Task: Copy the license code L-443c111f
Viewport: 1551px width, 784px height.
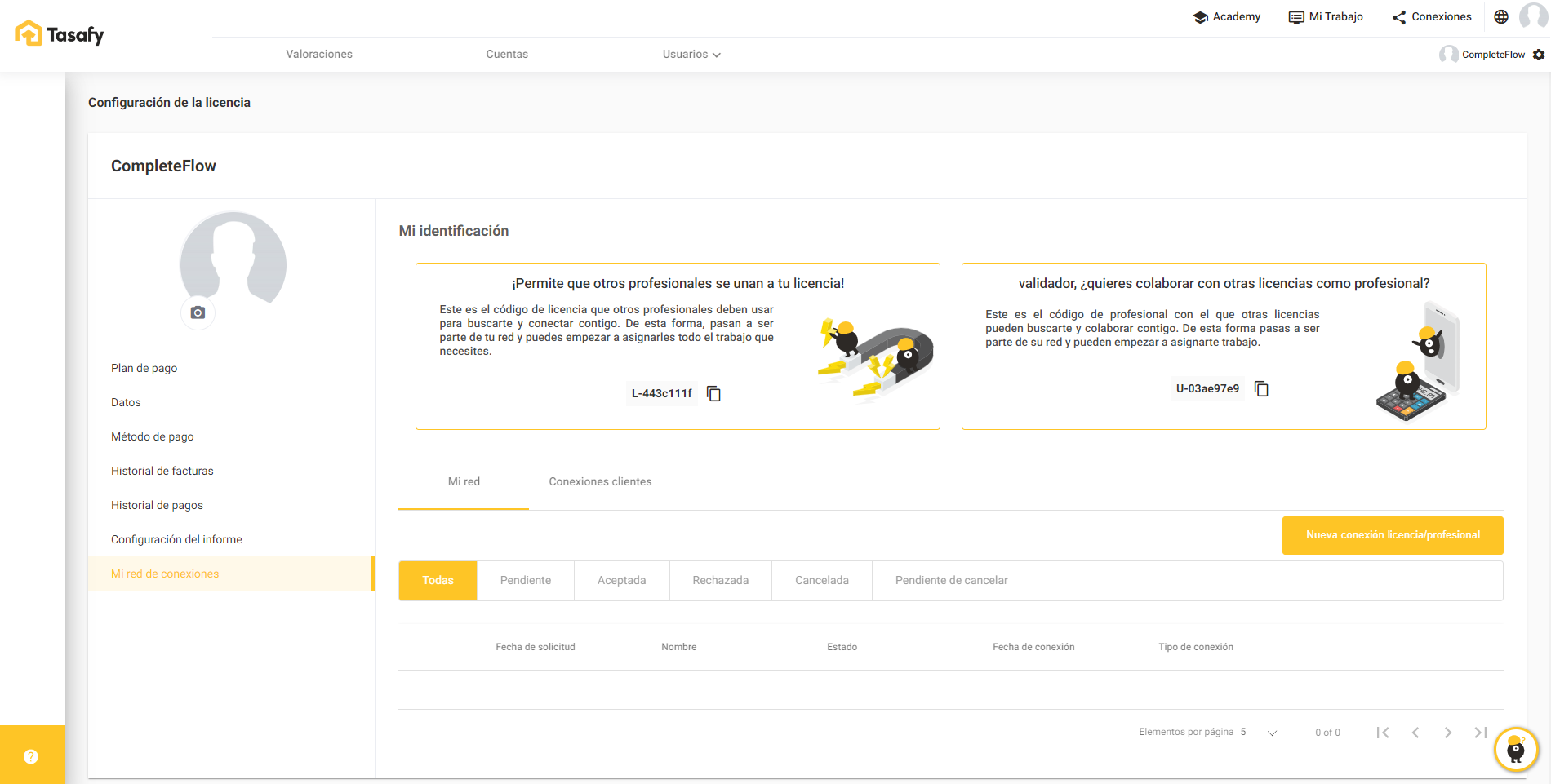Action: [x=713, y=394]
